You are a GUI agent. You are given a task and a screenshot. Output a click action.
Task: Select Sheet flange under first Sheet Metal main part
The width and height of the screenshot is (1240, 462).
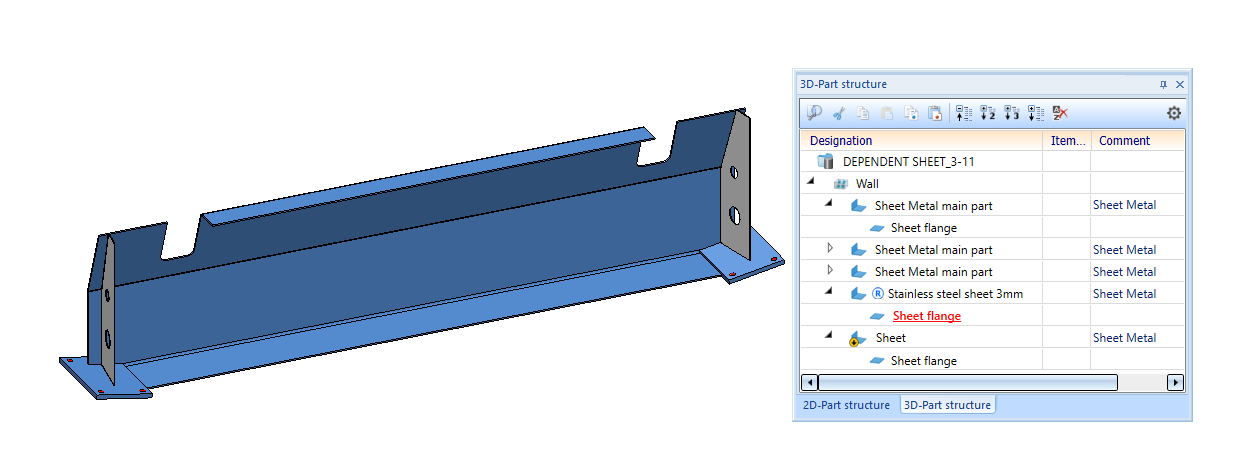pos(924,228)
